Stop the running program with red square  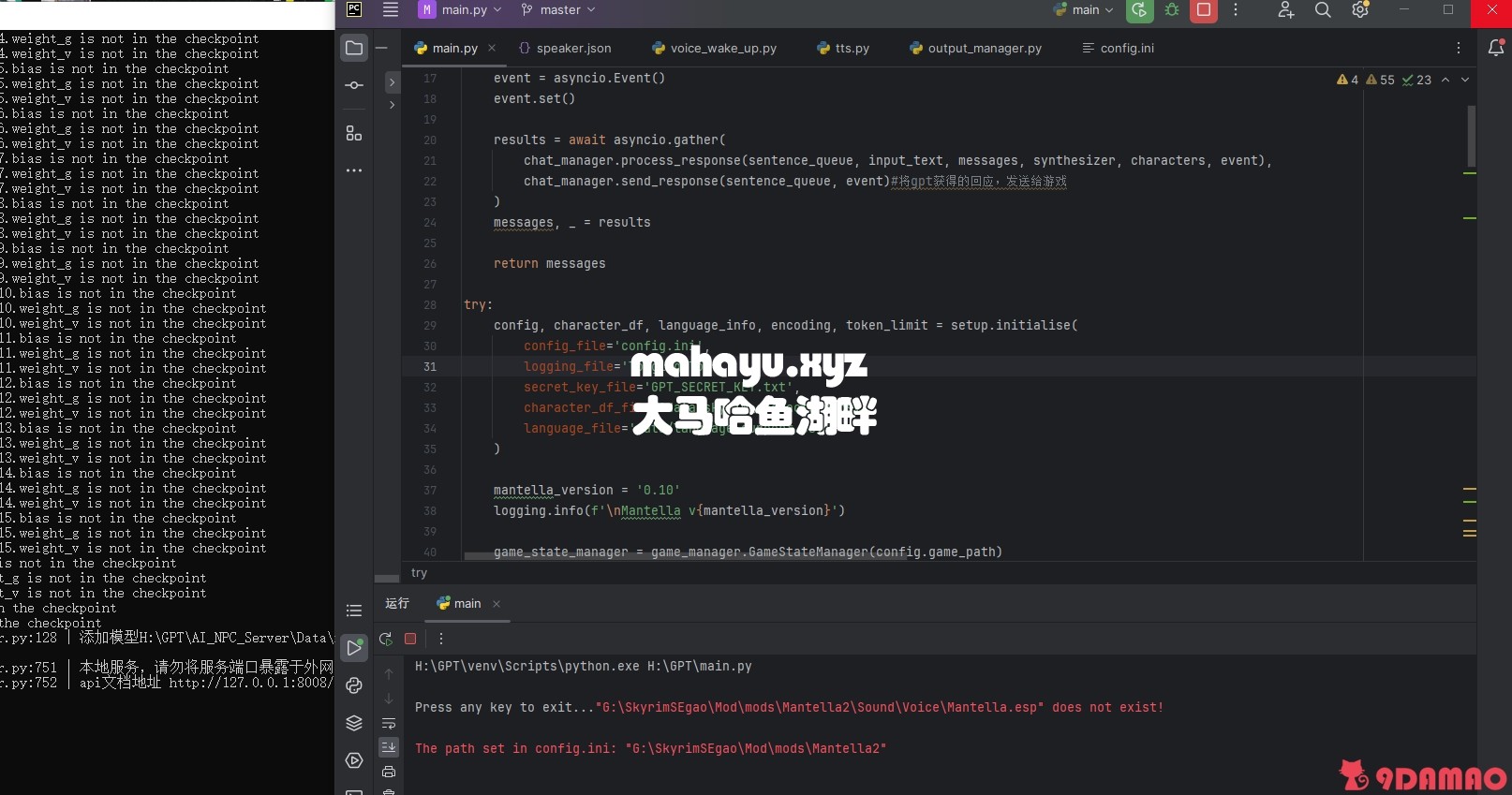1204,10
